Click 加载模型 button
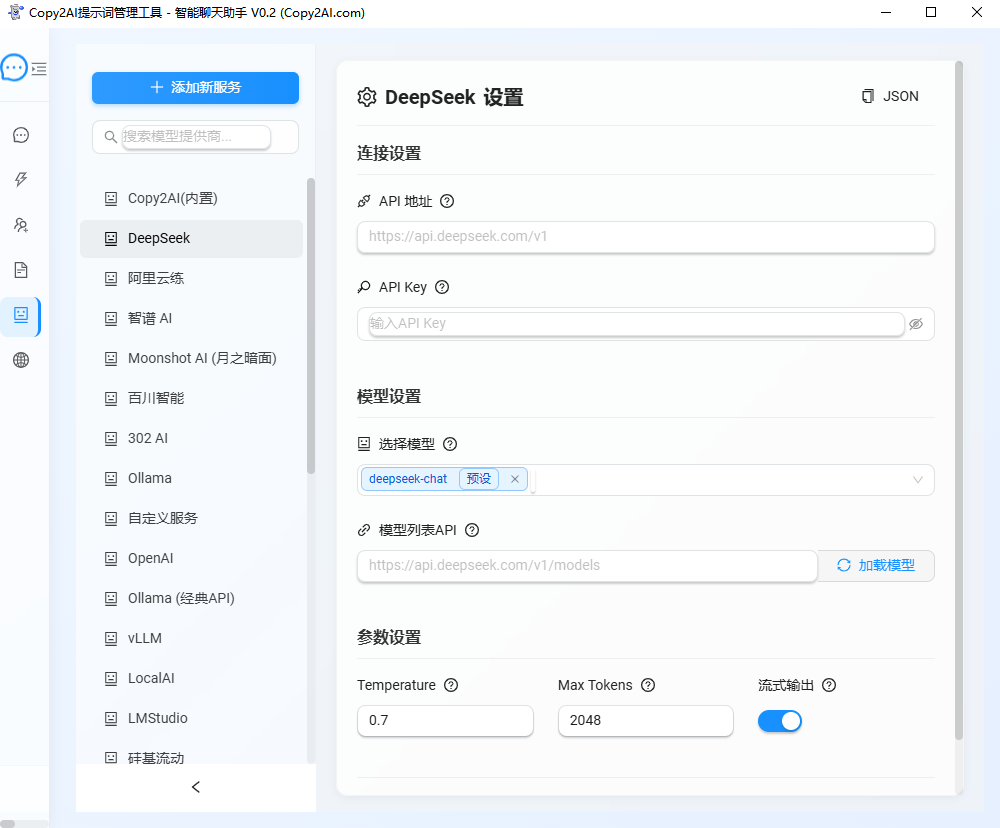1000x828 pixels. (x=876, y=566)
